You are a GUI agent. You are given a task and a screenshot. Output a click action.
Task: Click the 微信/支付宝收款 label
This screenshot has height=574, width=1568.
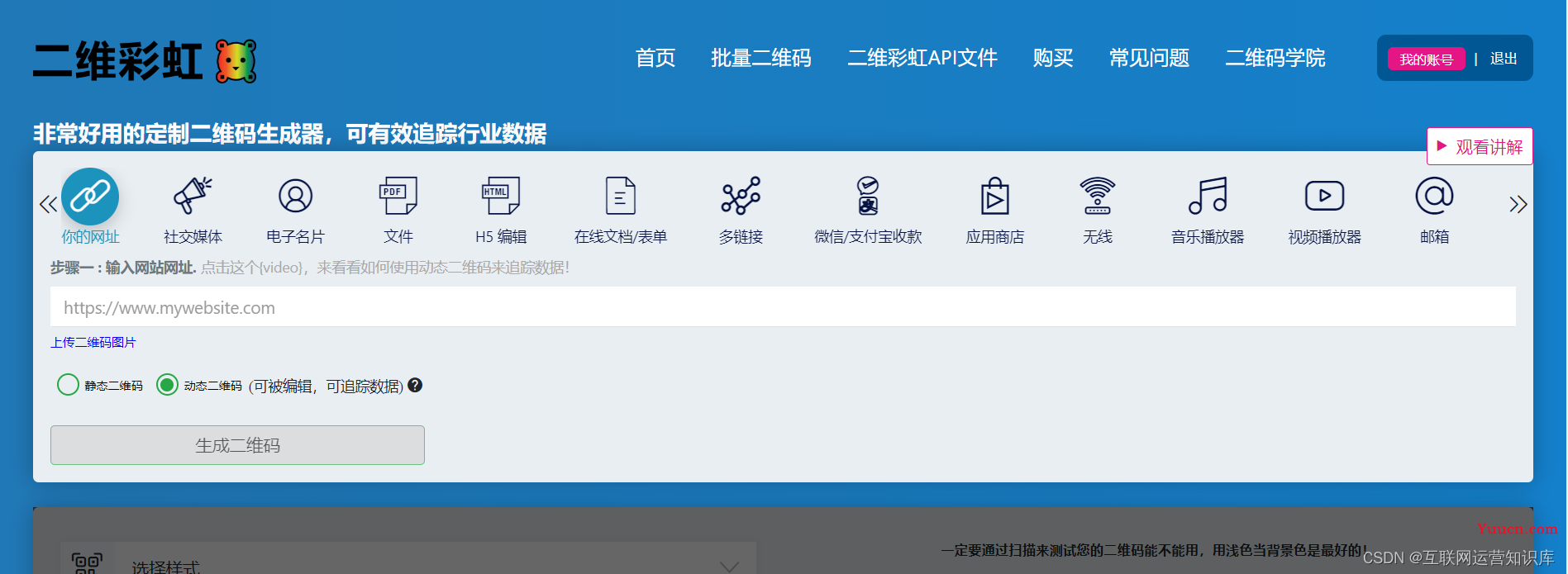(868, 237)
